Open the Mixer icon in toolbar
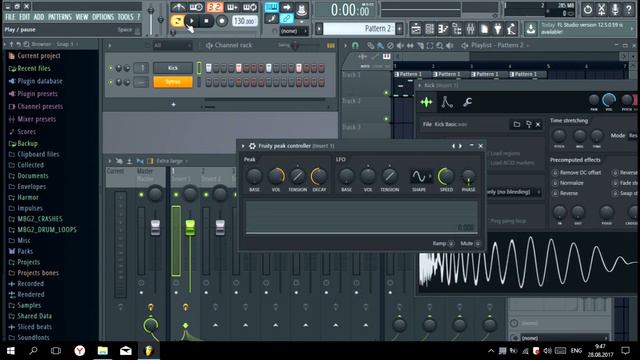This screenshot has width=640, height=360. 470,29
